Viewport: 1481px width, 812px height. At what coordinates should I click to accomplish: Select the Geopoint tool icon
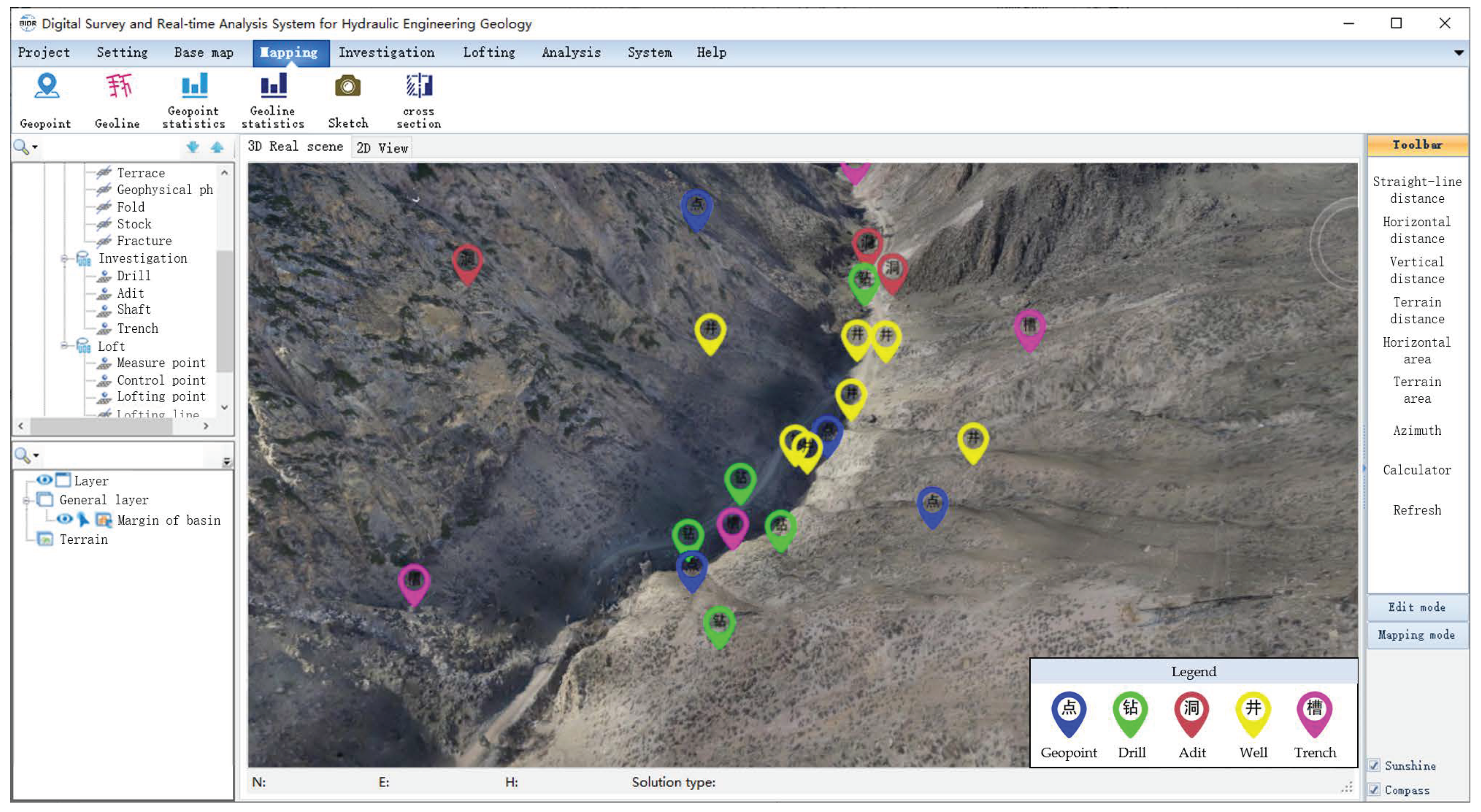click(46, 87)
